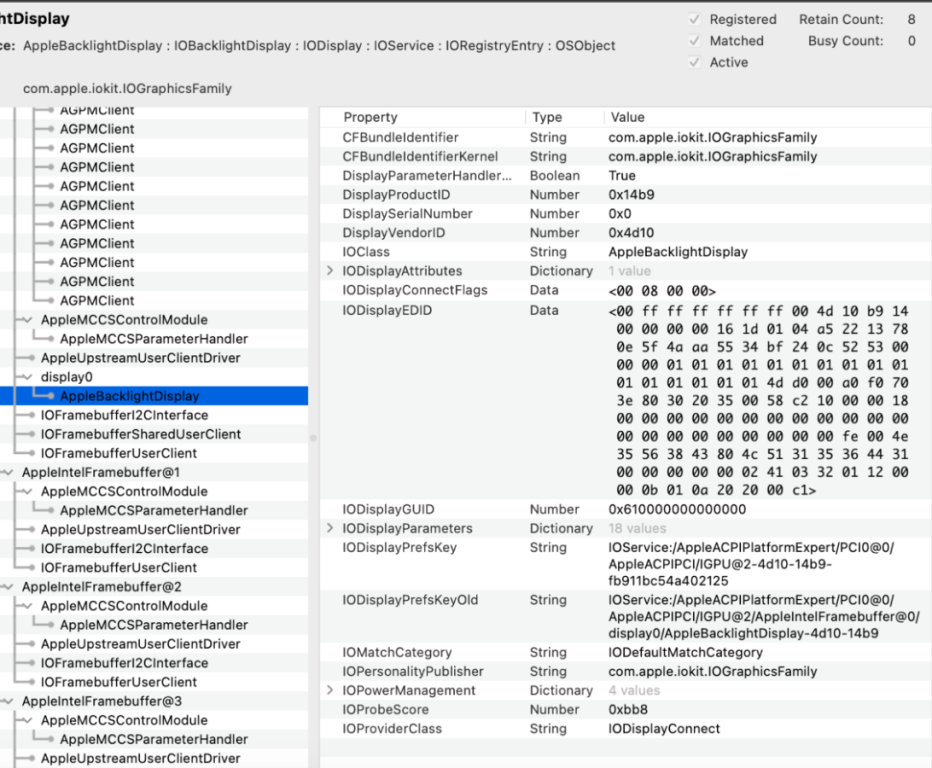Toggle the Registered checkbox
The image size is (932, 768).
[695, 20]
